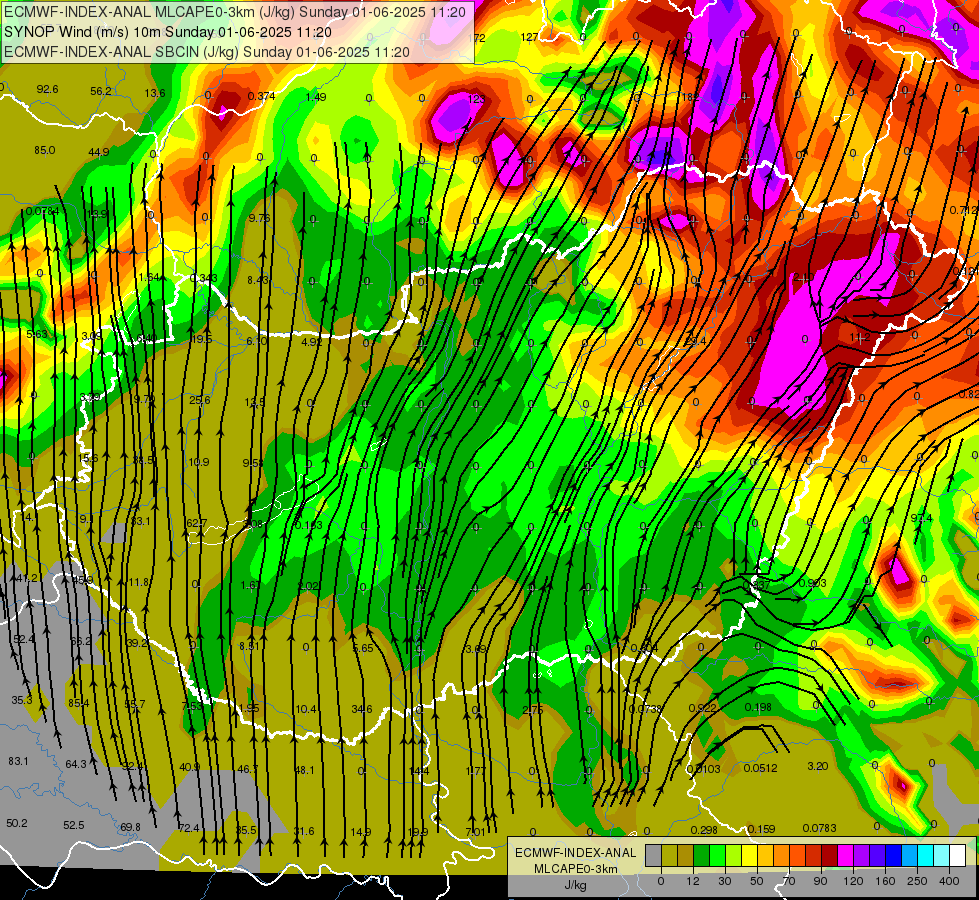Click the map value 25.6
Screen dimensions: 979x900
[200, 400]
